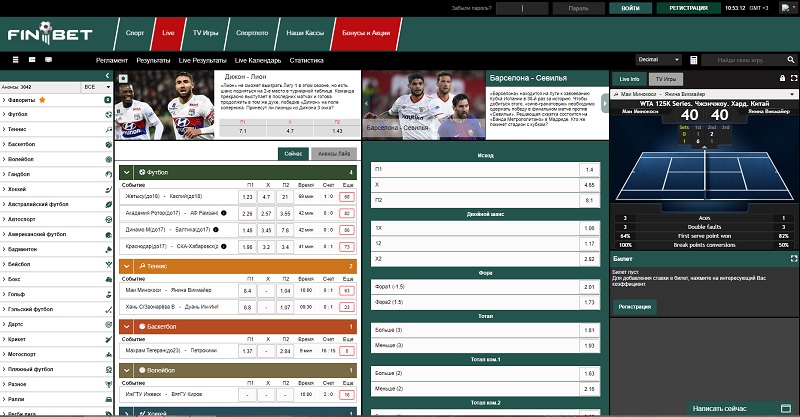Screen dimensions: 800x417
Task: Open the Статистика link
Action: pos(307,60)
